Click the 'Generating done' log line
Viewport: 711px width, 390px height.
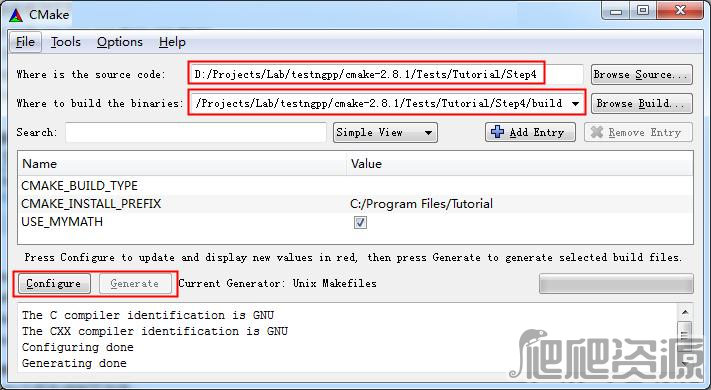tap(74, 363)
